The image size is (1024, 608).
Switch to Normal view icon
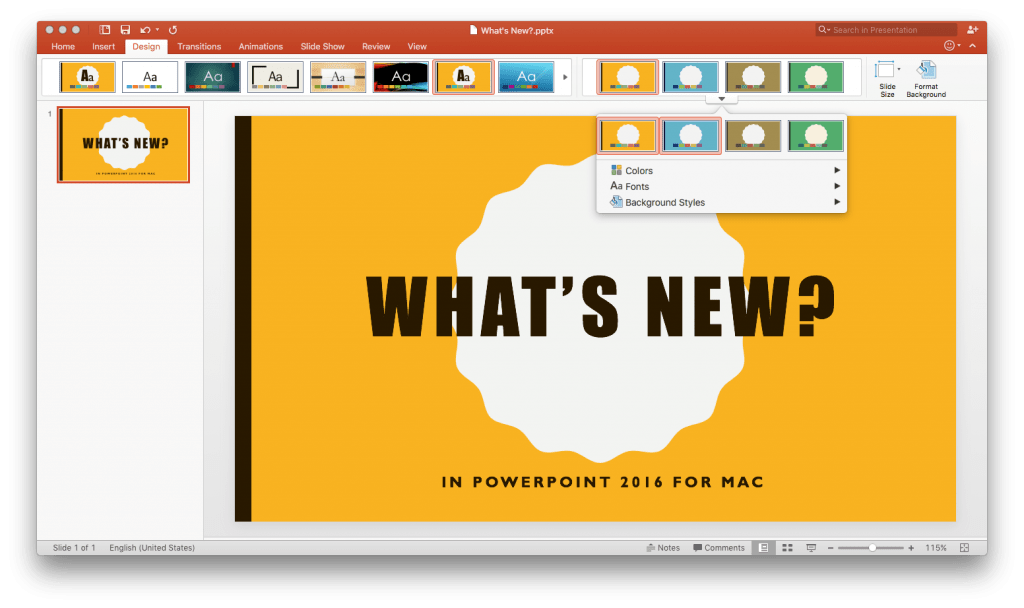763,548
